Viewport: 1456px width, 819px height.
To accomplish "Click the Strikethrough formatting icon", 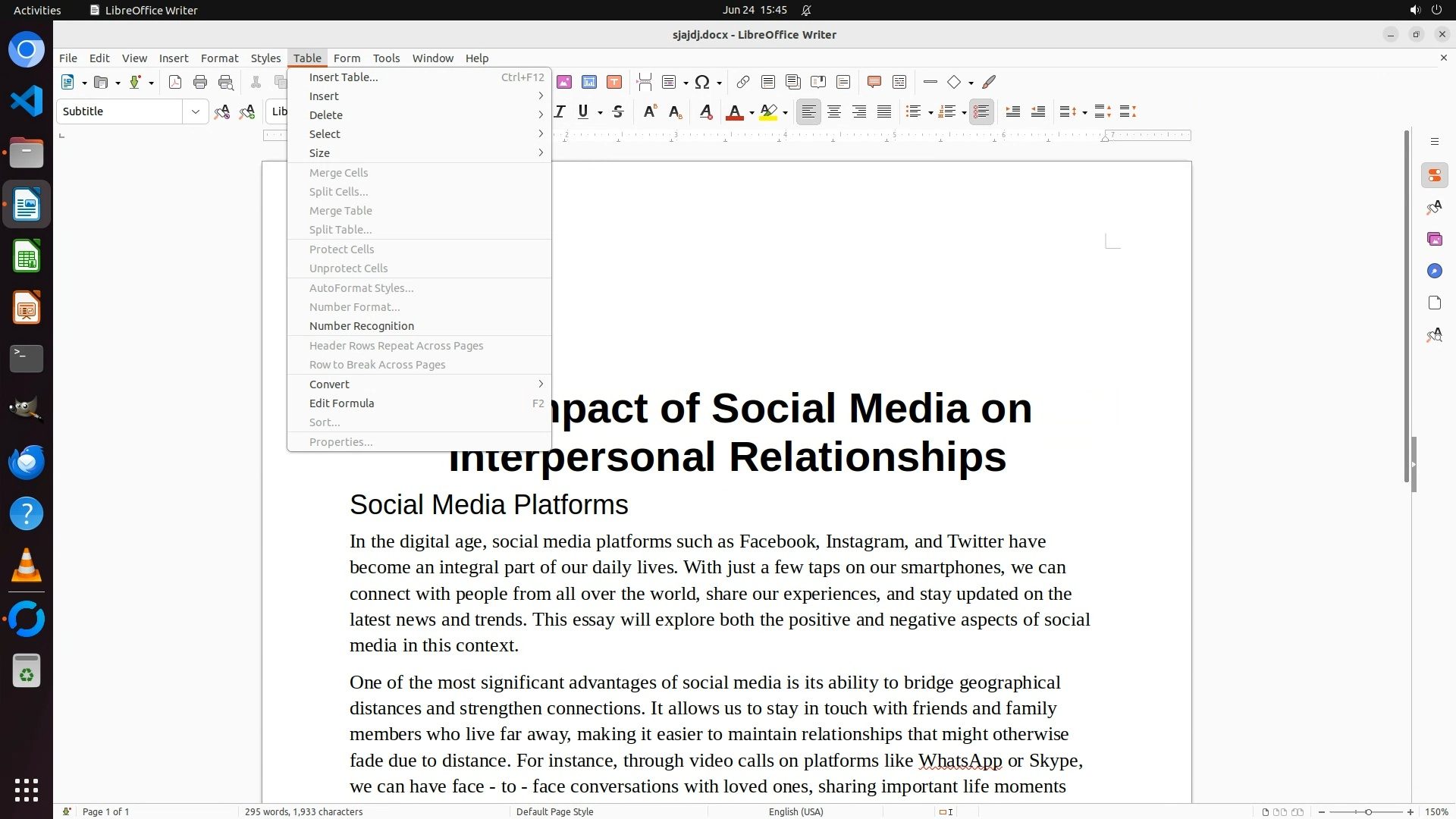I will pyautogui.click(x=618, y=111).
